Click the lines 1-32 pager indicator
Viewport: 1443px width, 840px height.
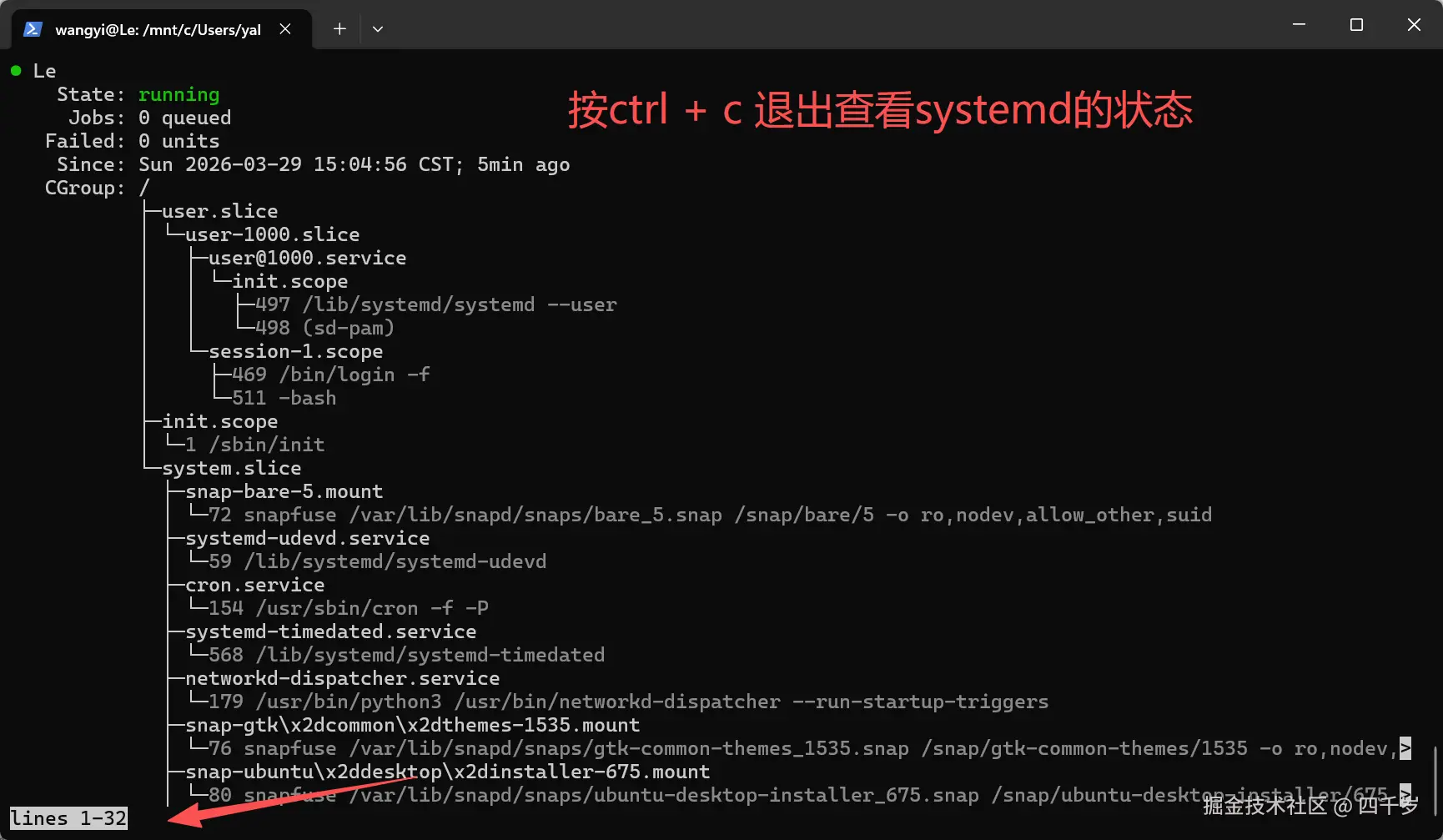coord(68,817)
